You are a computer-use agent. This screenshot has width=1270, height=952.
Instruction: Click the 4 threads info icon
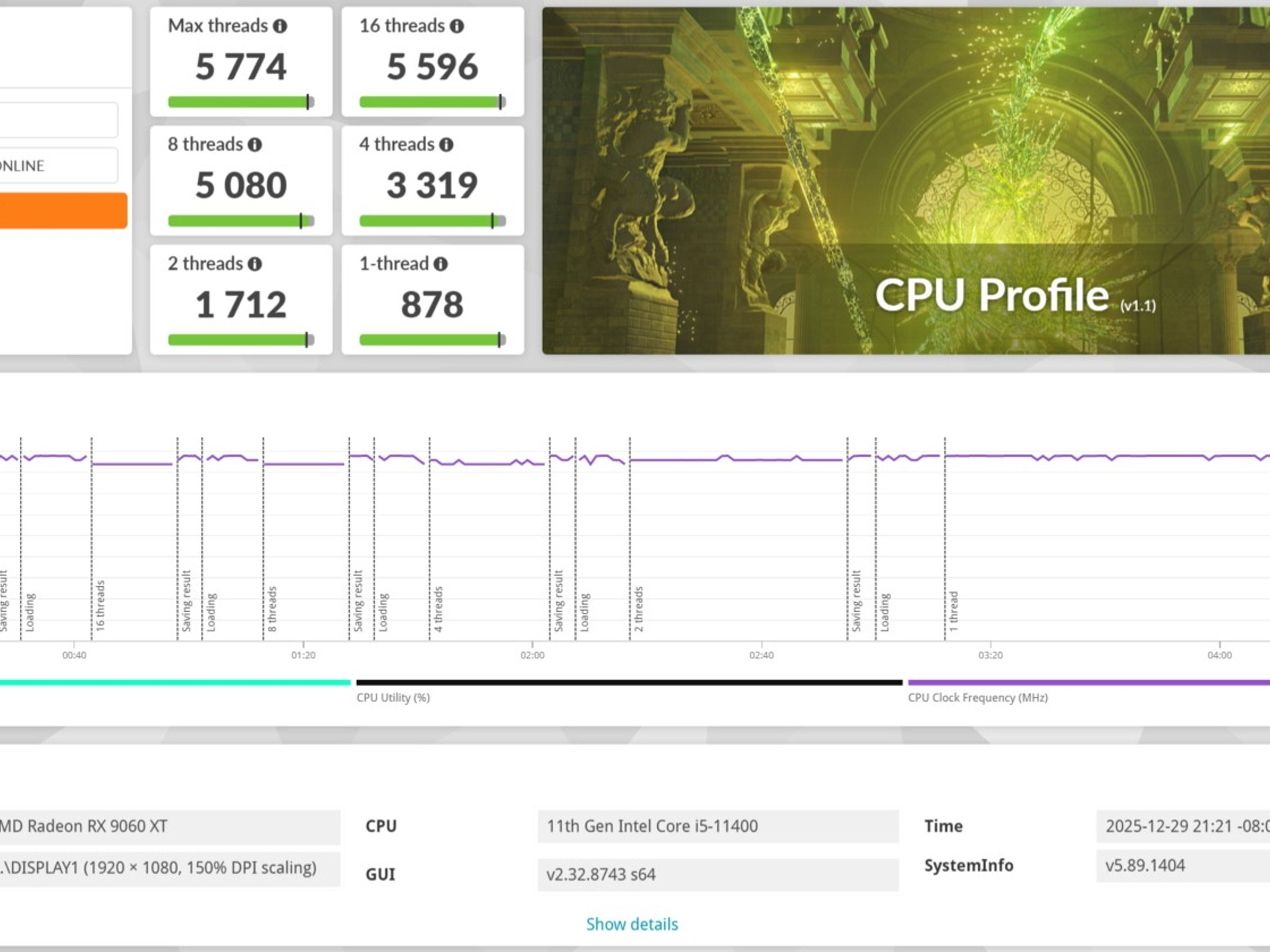(x=446, y=145)
